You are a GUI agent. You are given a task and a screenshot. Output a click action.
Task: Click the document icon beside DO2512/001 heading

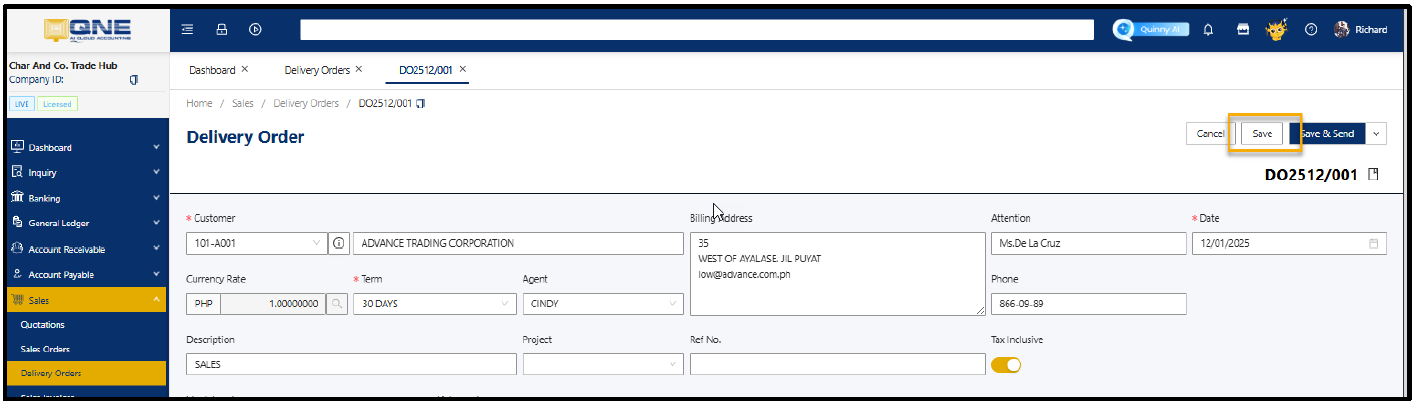[x=1373, y=174]
